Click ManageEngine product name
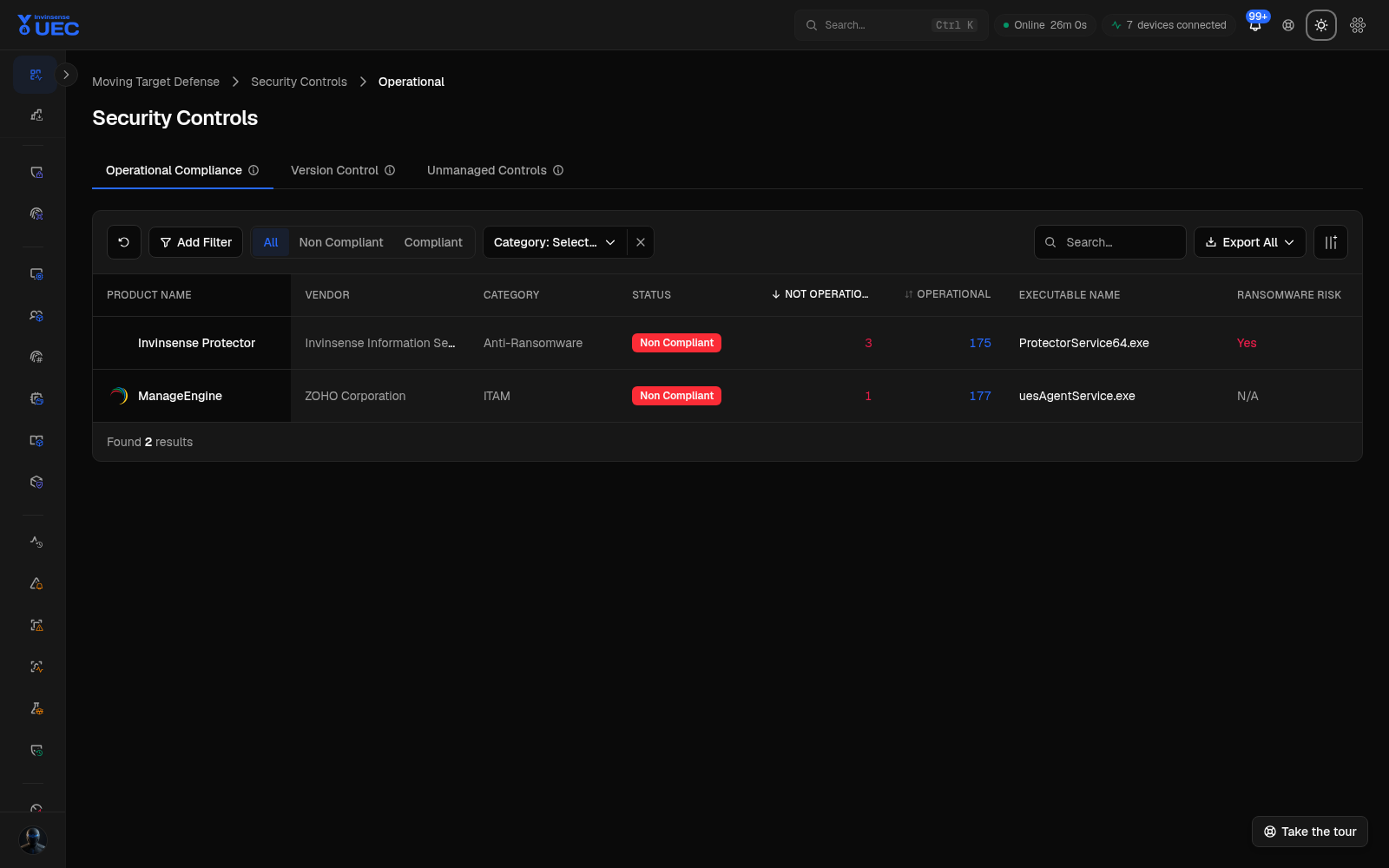1389x868 pixels. click(x=180, y=396)
